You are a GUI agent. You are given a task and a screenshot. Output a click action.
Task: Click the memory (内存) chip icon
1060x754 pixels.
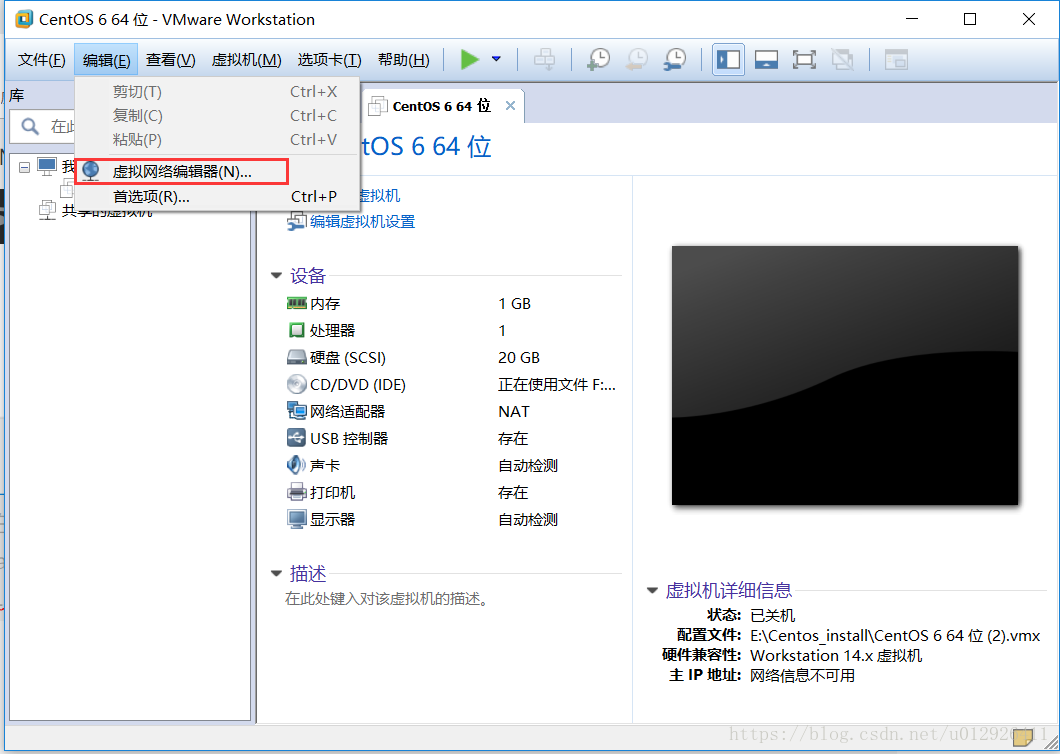coord(297,304)
